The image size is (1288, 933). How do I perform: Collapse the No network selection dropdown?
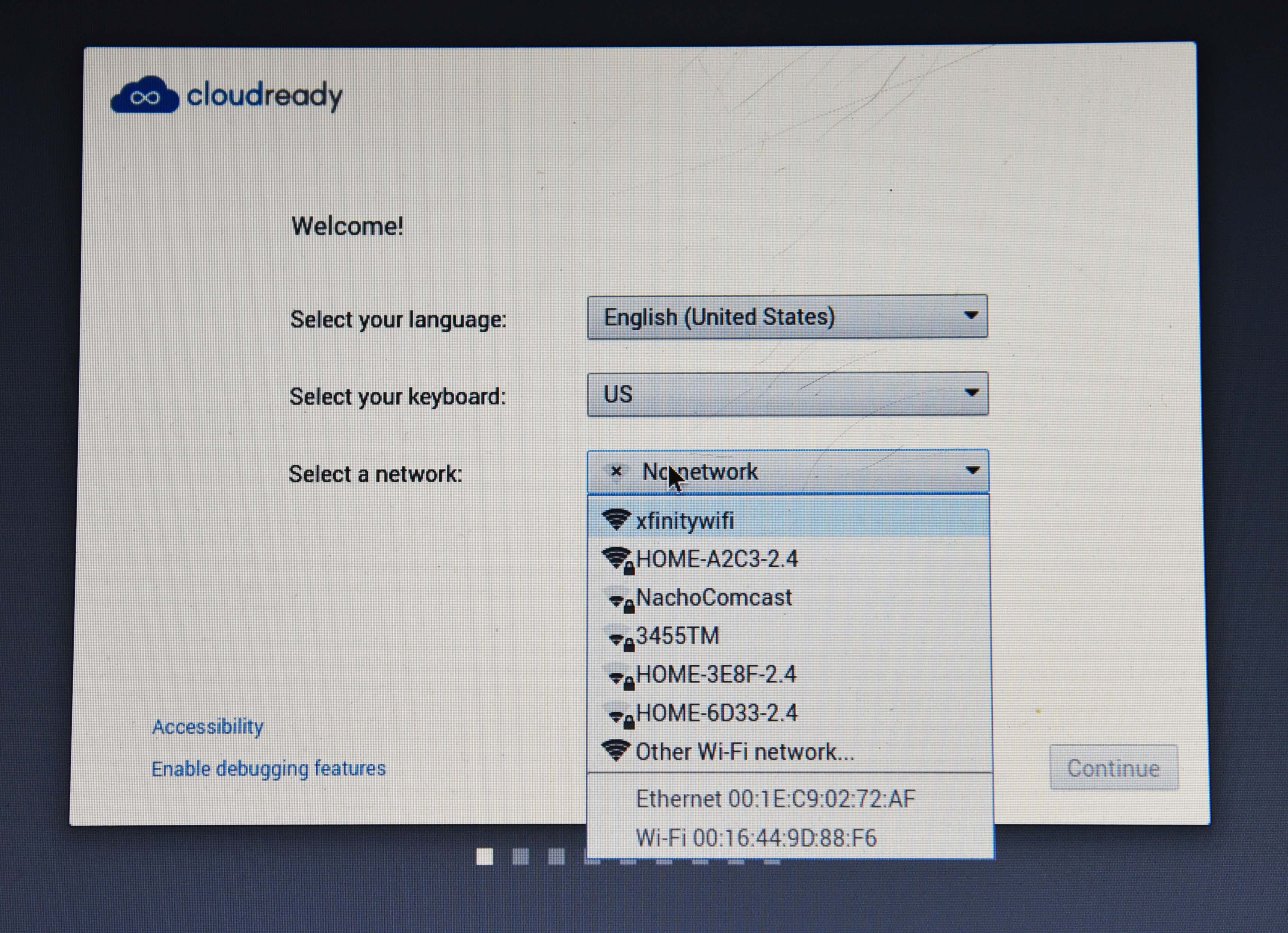point(788,471)
